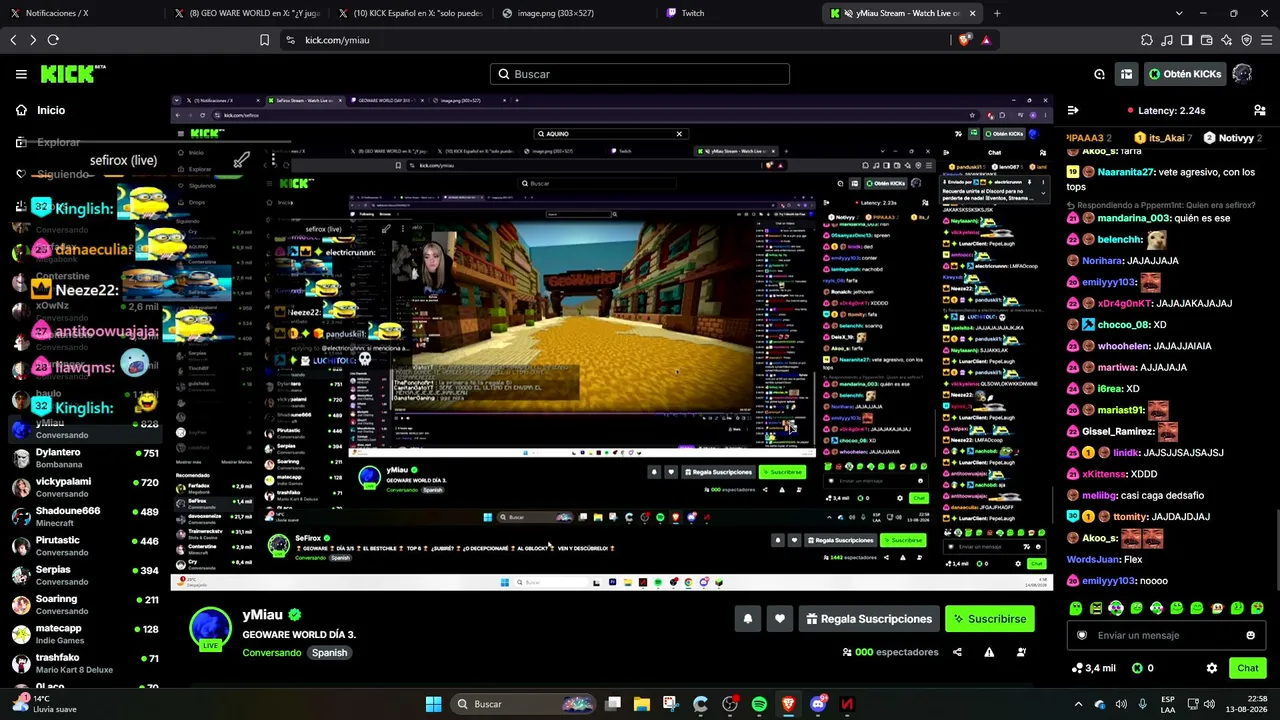
Task: Click the 'Enviar un mensaje' chat input
Action: click(x=1165, y=635)
